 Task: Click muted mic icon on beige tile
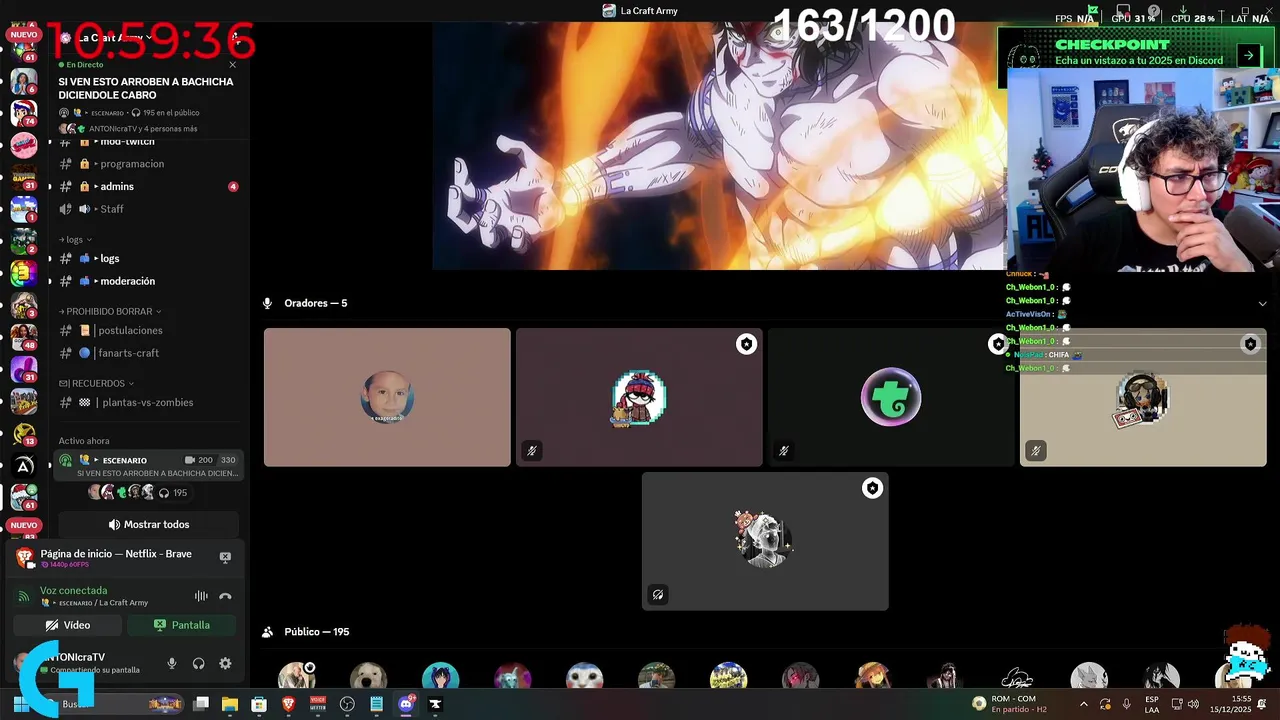tap(1036, 451)
